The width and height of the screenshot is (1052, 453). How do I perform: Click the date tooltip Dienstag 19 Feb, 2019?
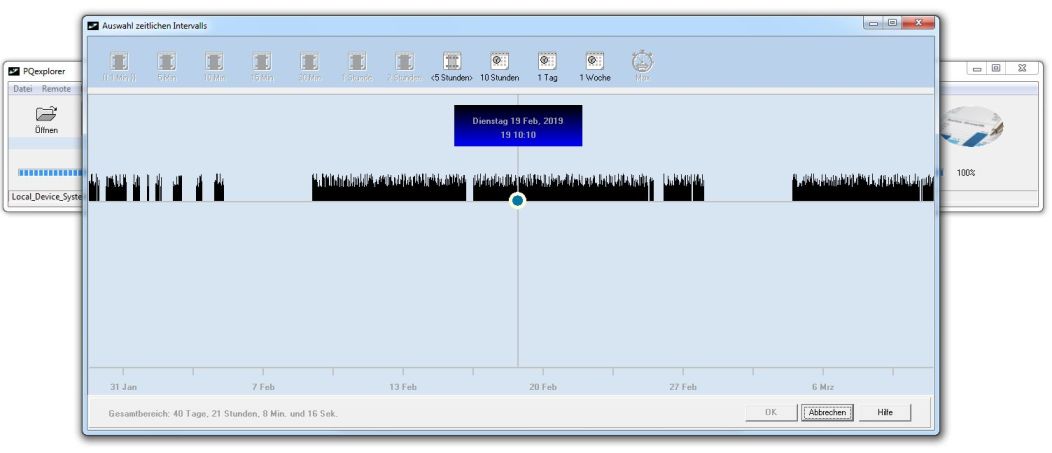coord(517,126)
